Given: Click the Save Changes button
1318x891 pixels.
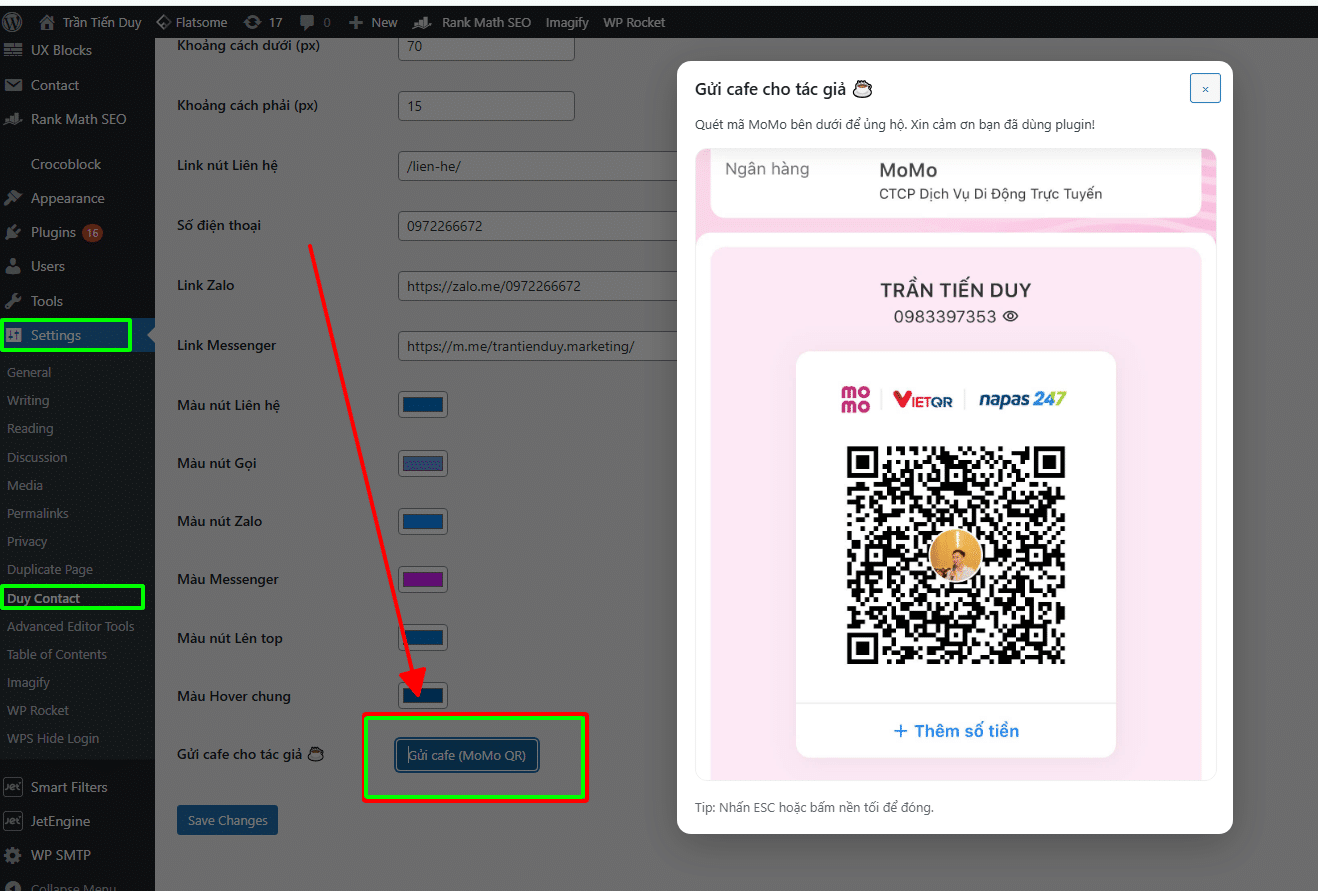Looking at the screenshot, I should click(x=227, y=820).
